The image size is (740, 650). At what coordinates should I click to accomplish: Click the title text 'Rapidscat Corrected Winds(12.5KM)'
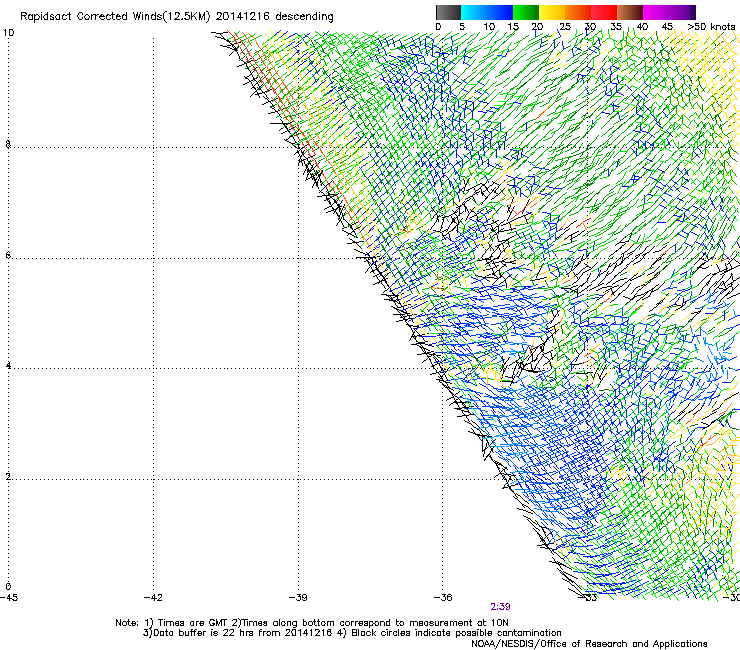pos(115,17)
